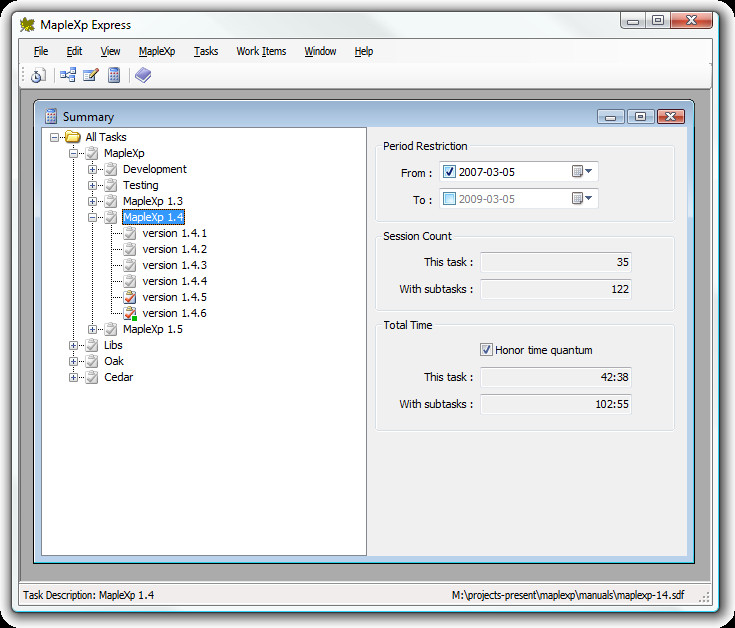This screenshot has width=735, height=628.
Task: Toggle the Honor time quantum checkbox
Action: pos(486,350)
